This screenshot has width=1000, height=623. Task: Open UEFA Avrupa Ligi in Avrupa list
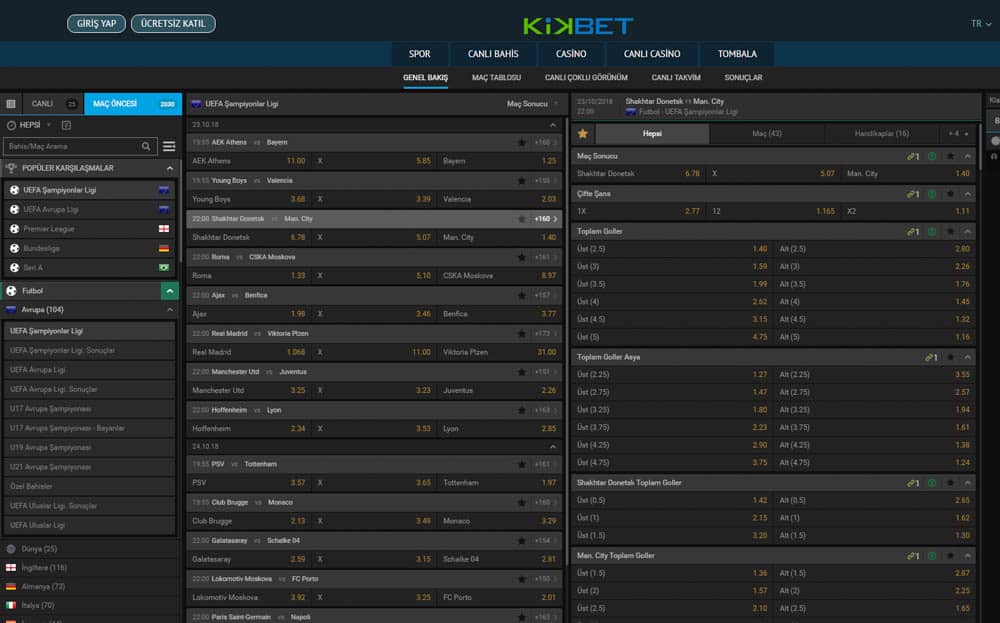89,370
